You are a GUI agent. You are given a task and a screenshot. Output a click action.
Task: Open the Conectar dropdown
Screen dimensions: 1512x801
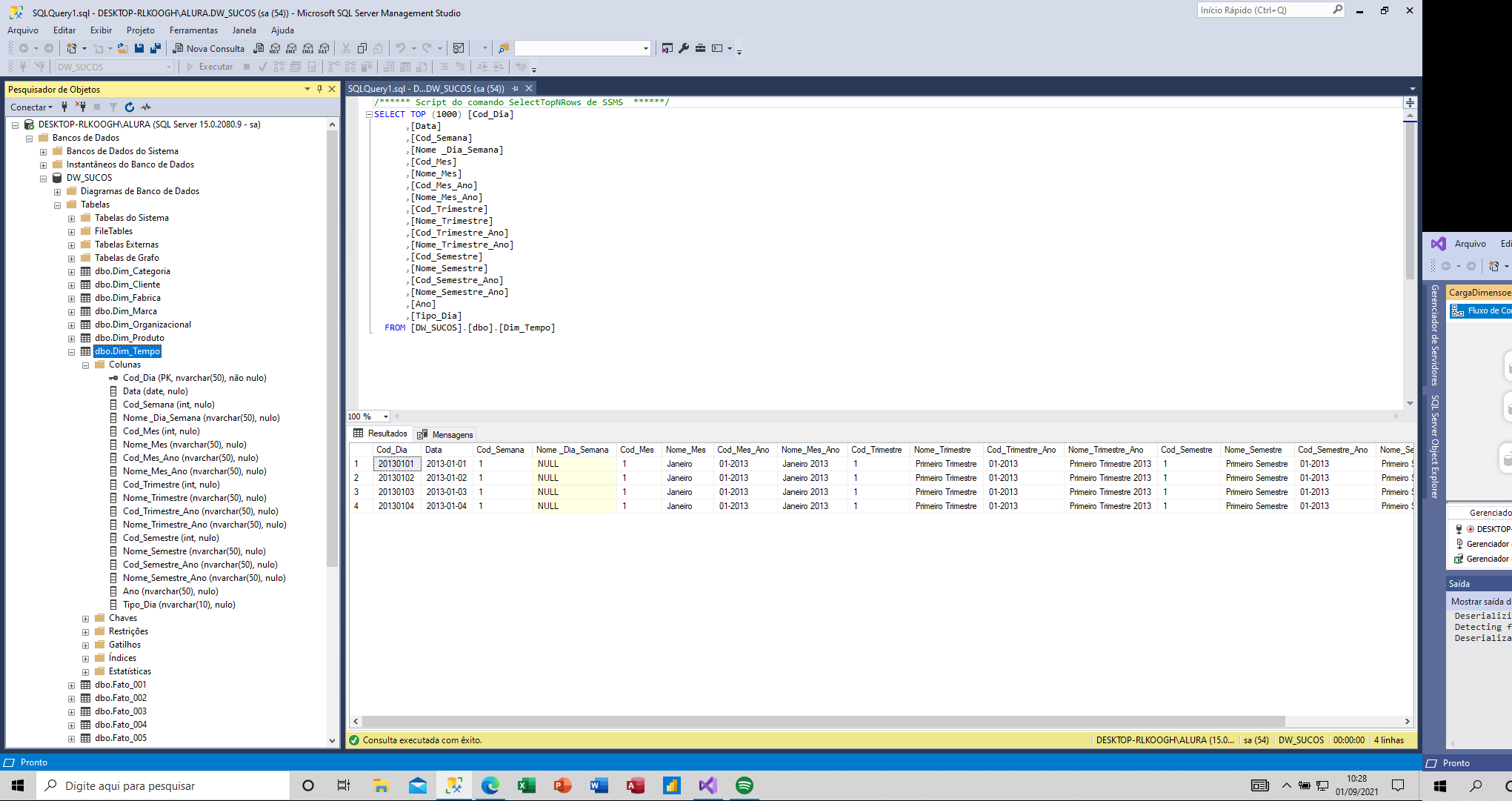click(x=32, y=107)
